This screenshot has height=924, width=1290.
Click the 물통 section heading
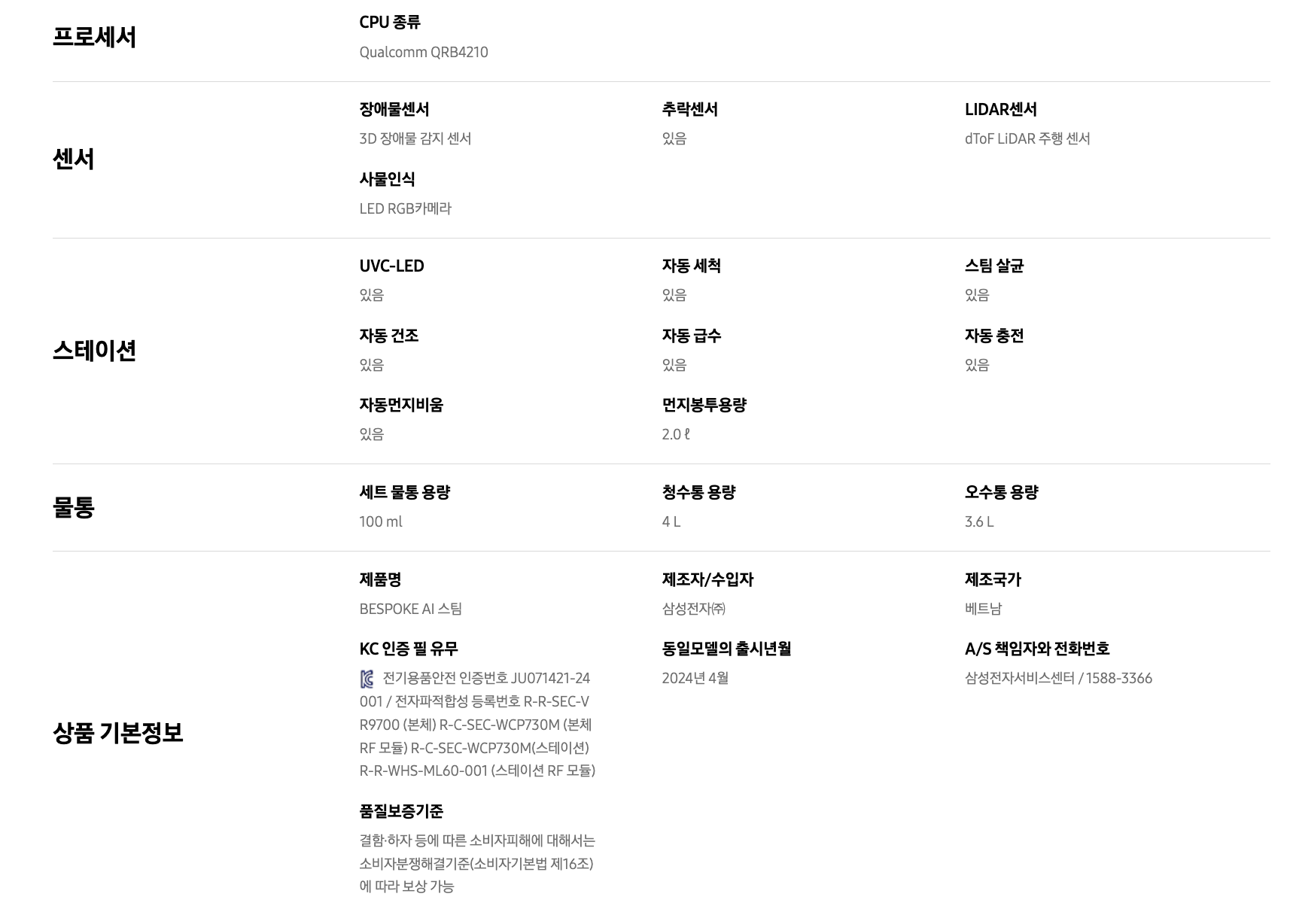click(x=73, y=507)
